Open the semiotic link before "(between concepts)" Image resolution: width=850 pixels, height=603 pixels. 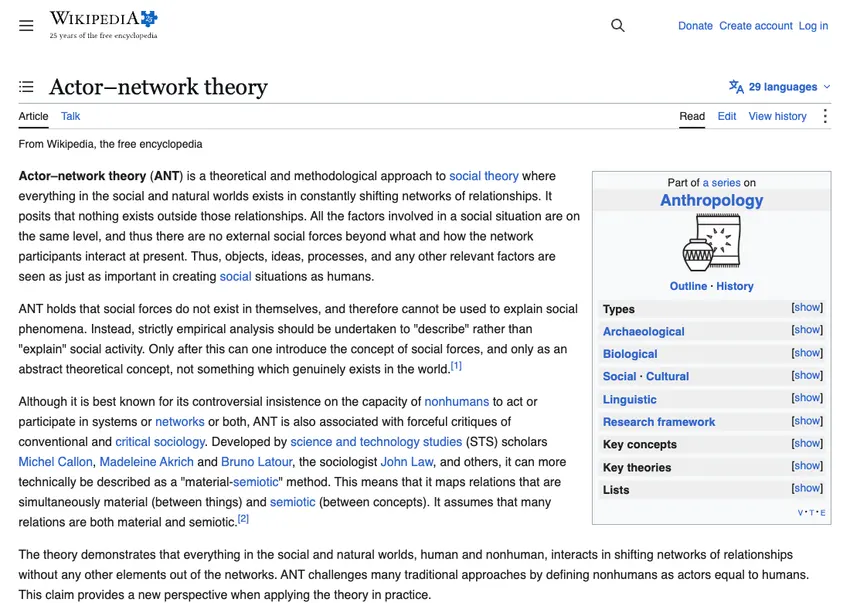coord(292,502)
